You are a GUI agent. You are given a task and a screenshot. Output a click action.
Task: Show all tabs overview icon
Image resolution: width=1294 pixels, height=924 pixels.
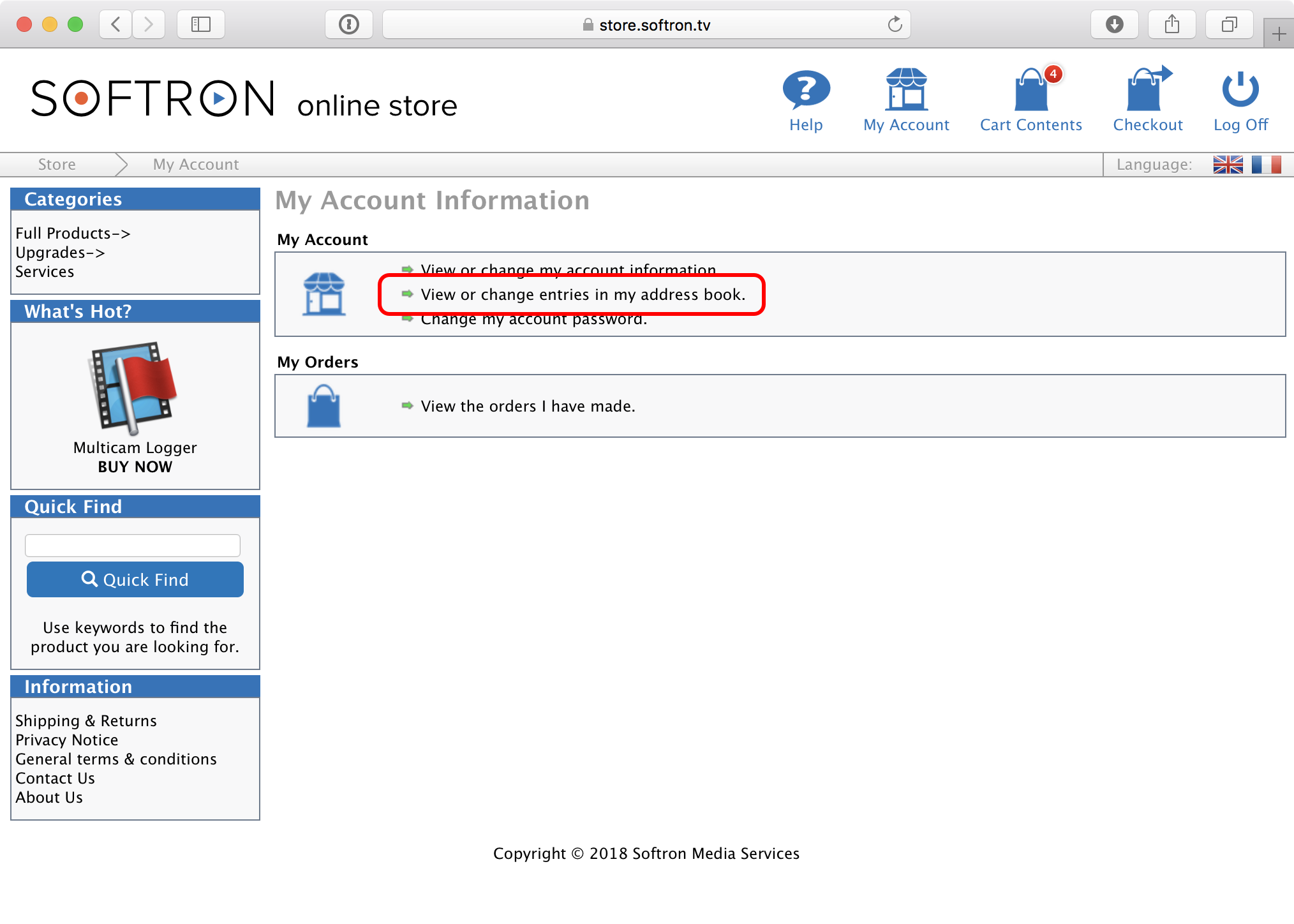pyautogui.click(x=1230, y=24)
